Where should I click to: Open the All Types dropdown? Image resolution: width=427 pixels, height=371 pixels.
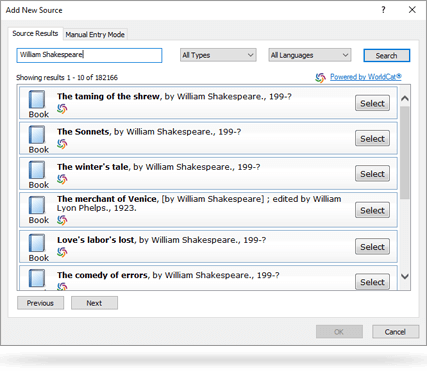point(218,55)
